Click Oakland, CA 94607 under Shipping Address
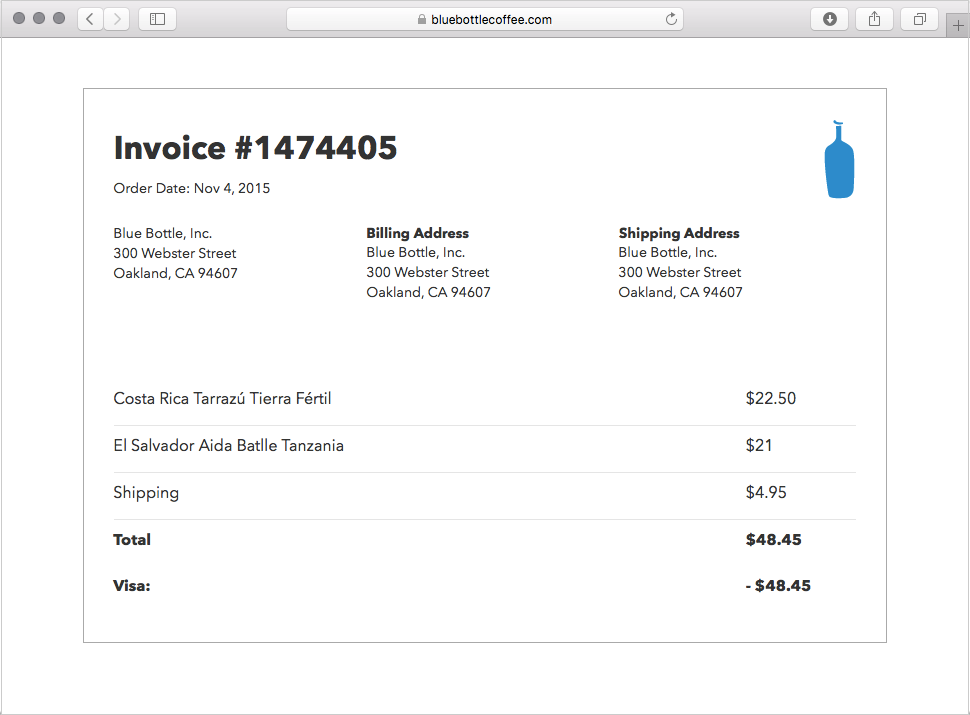The height and width of the screenshot is (715, 970). click(680, 292)
